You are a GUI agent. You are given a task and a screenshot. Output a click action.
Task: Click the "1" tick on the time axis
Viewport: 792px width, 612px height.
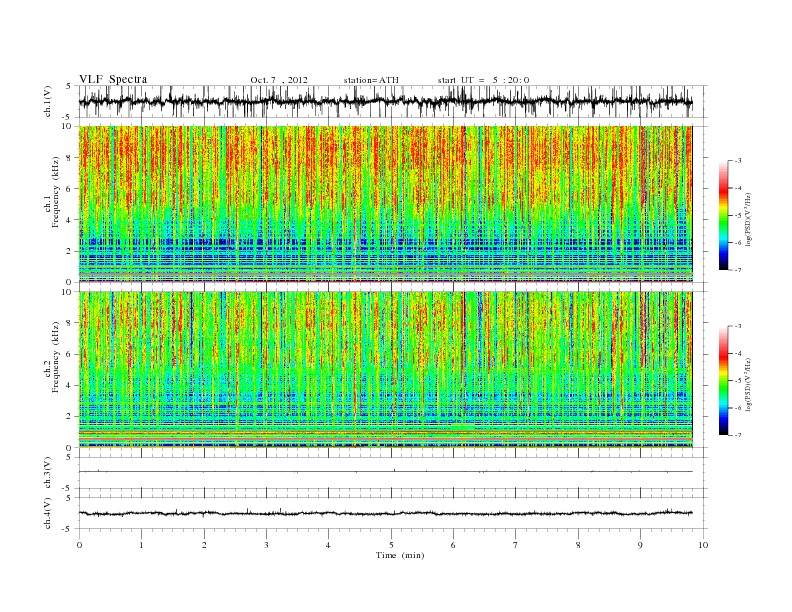(x=141, y=545)
